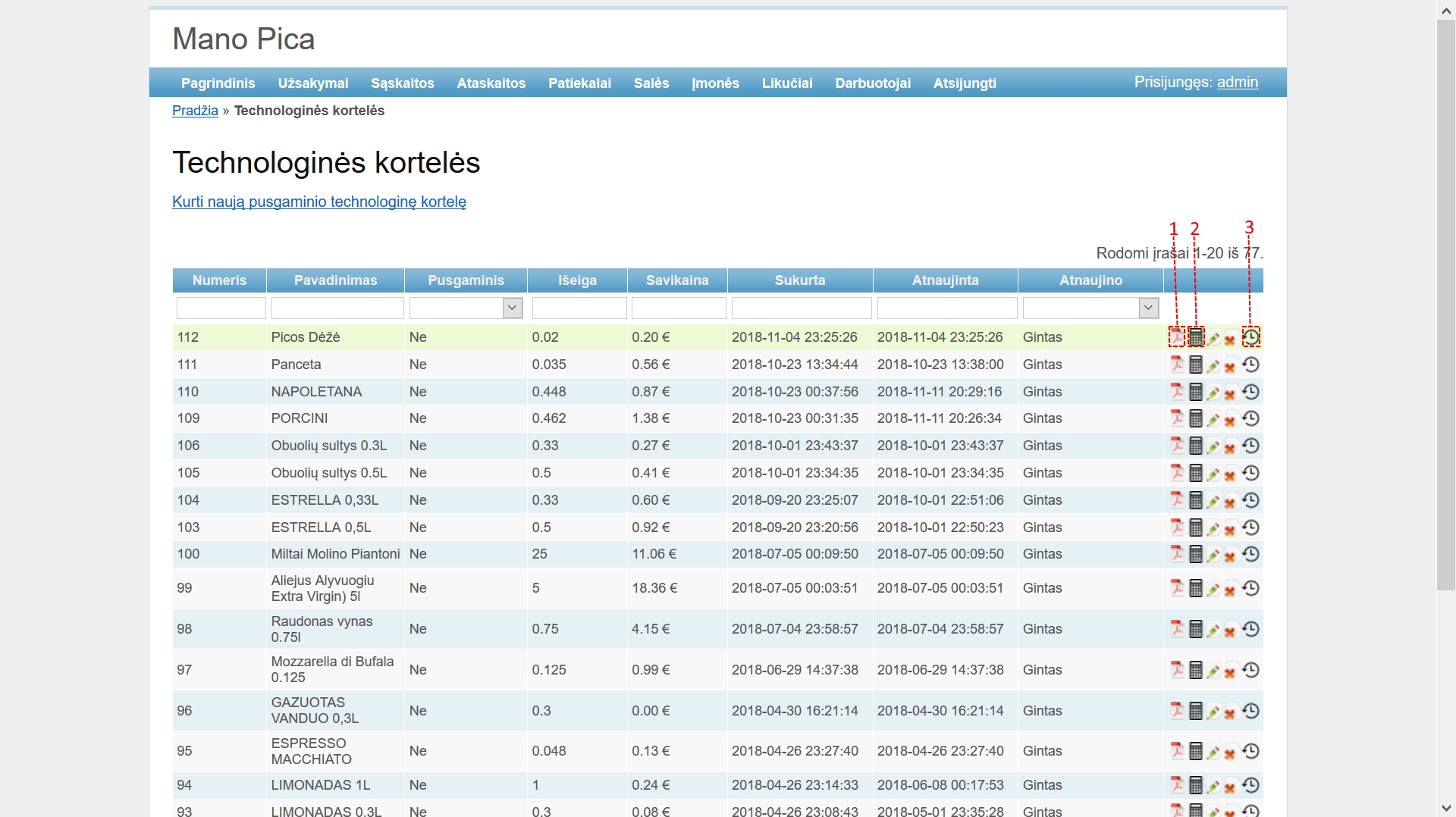Edit the NAPOLETANA card with pencil icon
Screen dimensions: 1456x817
(1213, 393)
